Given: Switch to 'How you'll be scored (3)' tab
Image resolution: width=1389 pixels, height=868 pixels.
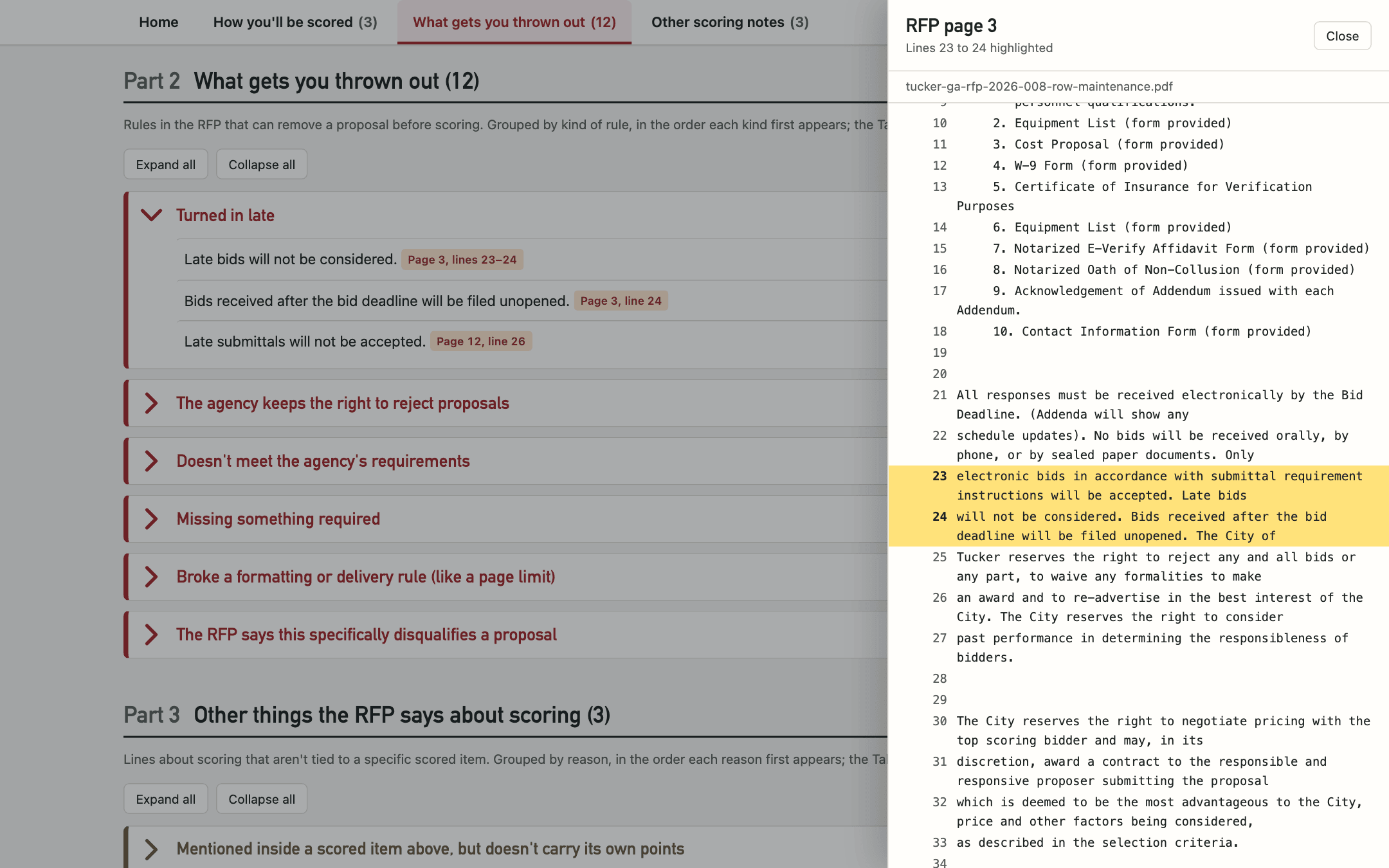Looking at the screenshot, I should coord(295,22).
